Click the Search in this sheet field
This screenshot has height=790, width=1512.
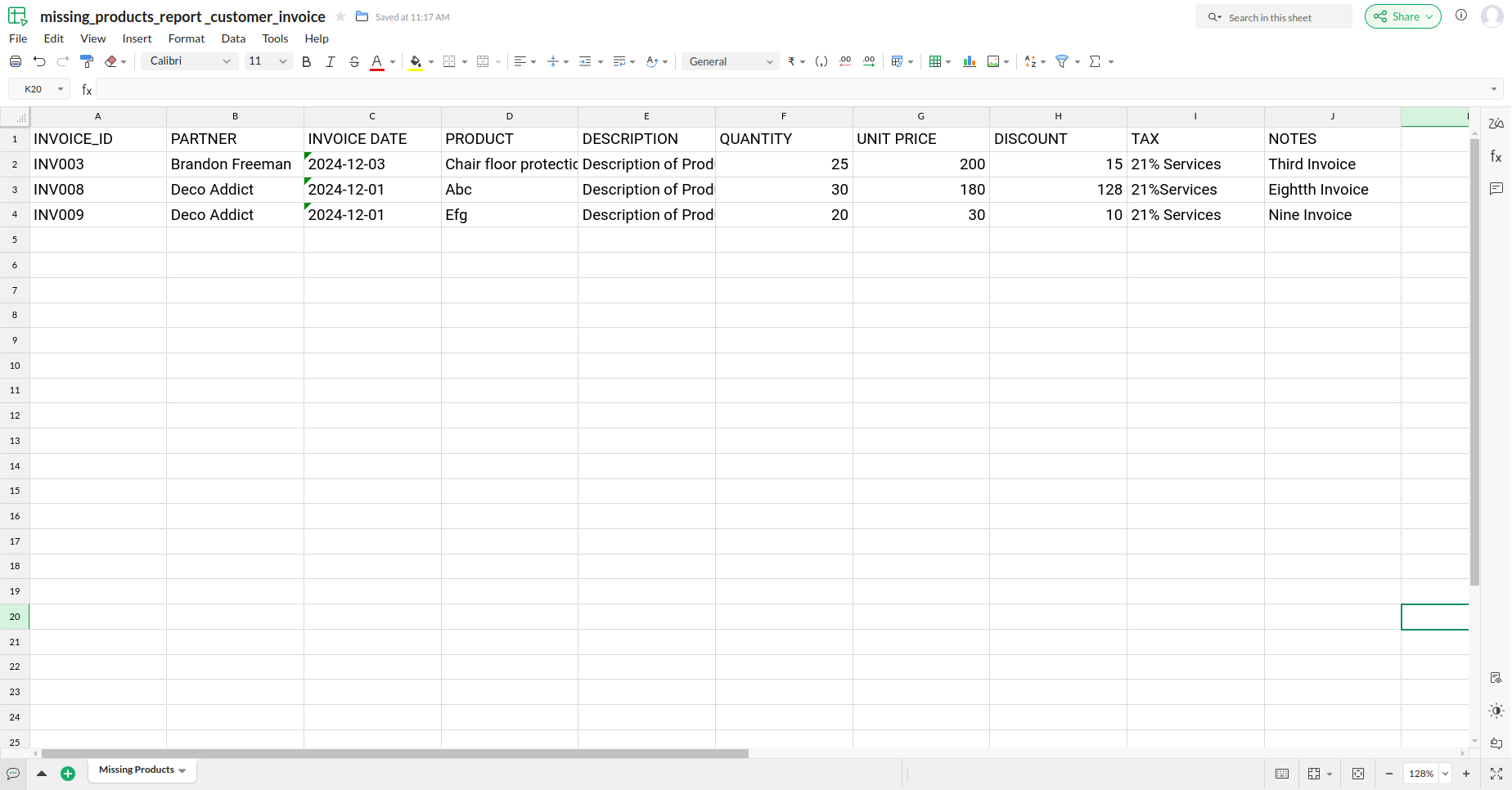click(x=1273, y=17)
